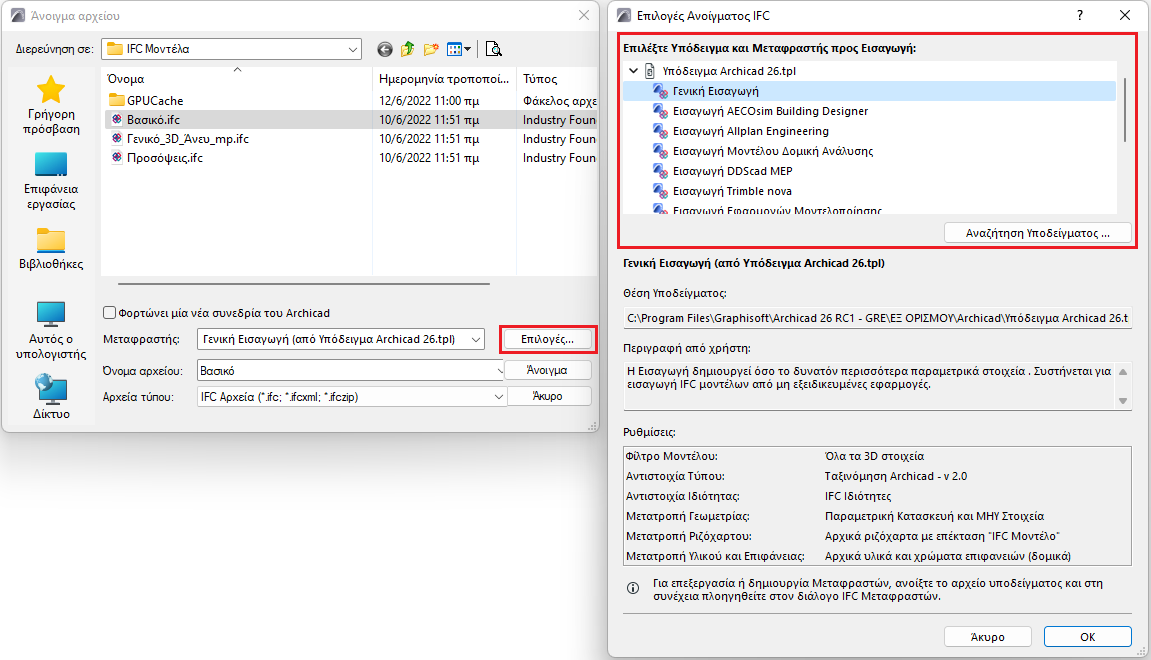Click the translator list vertical scrollbar
Viewport: 1151px width, 660px height.
1125,110
